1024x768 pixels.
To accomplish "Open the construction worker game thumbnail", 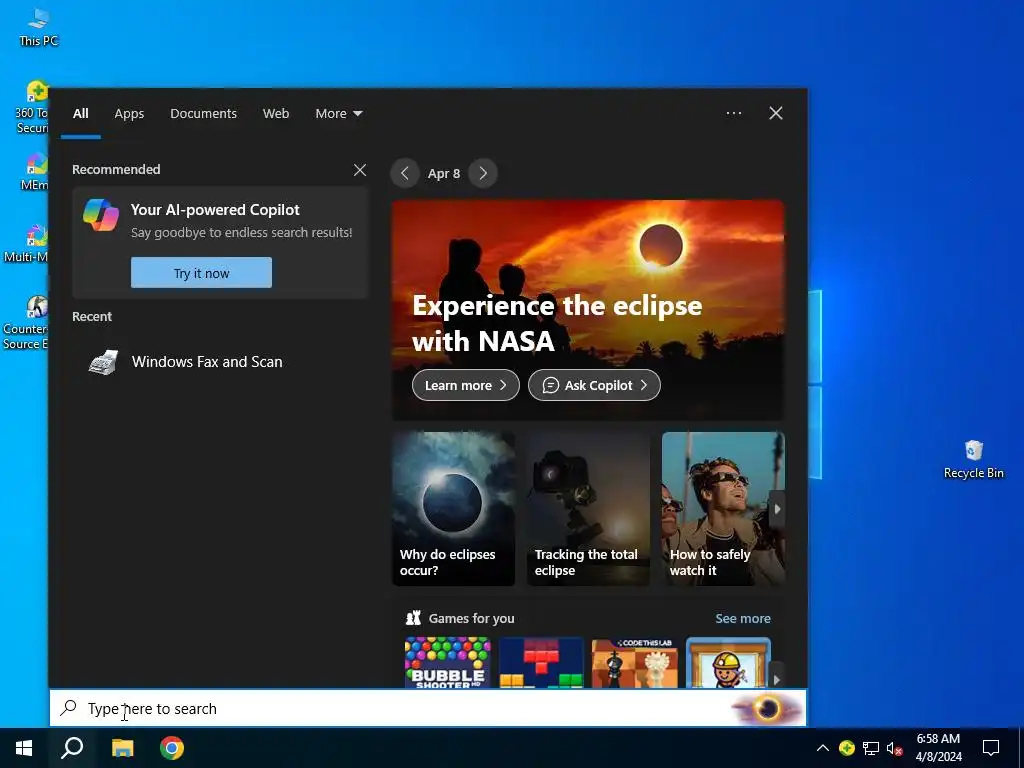I will point(728,662).
